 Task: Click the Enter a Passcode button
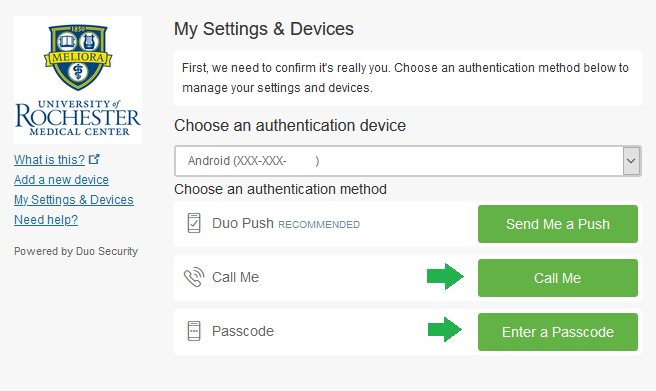coord(558,332)
